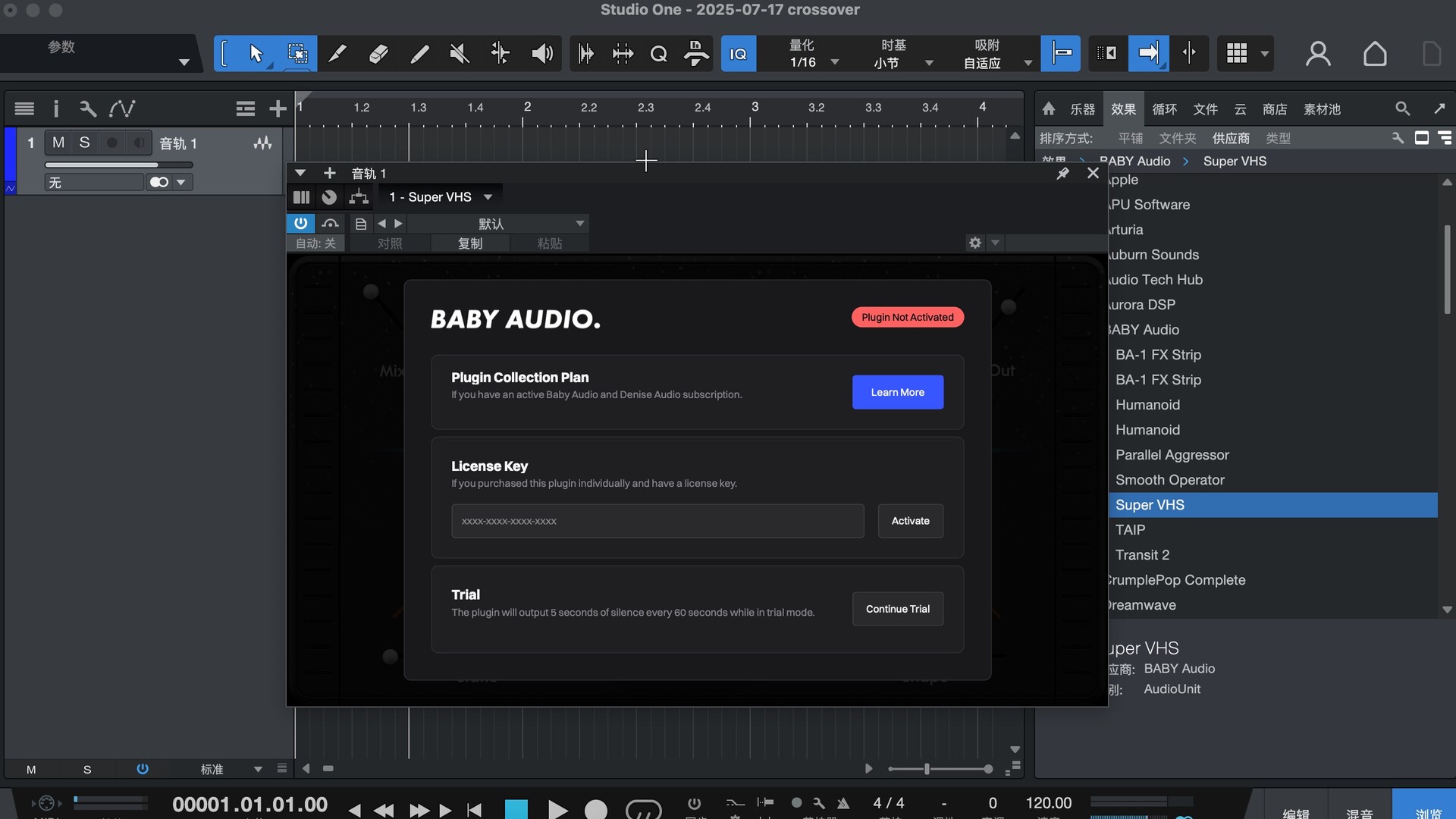Select the Range tool
This screenshot has height=819, width=1456.
coord(297,54)
